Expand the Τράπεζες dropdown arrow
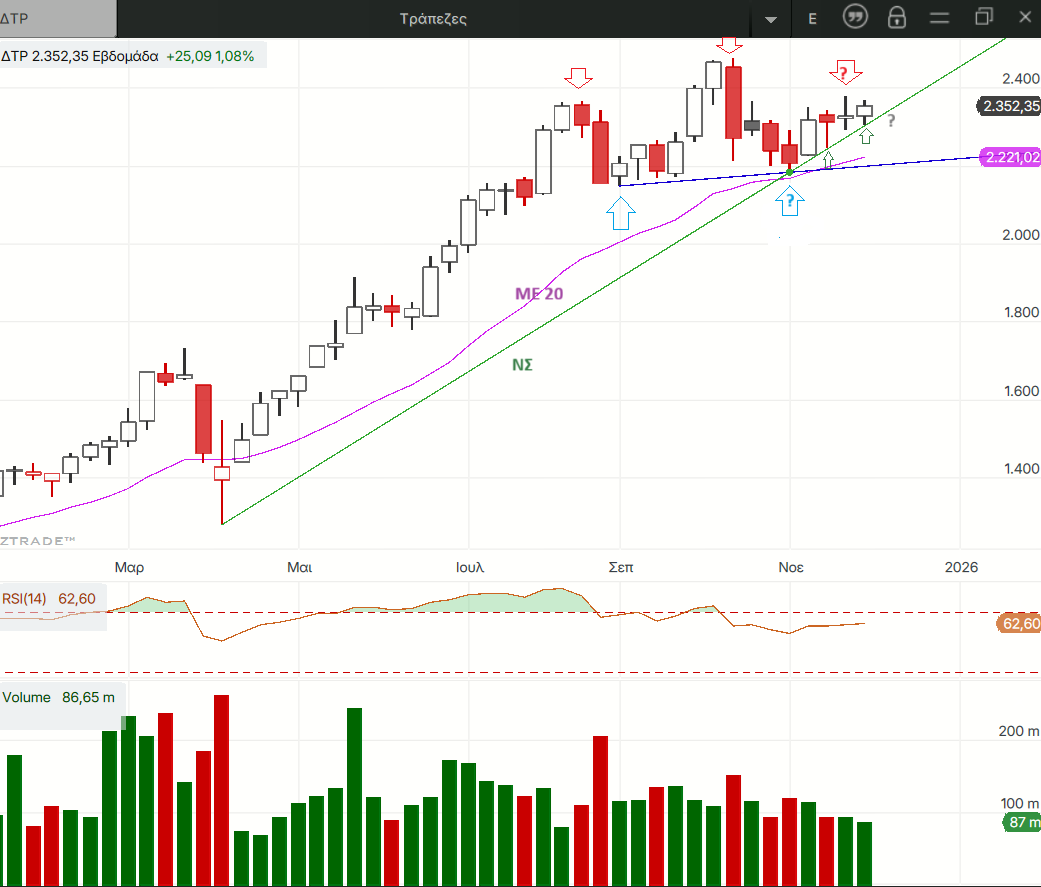 point(770,19)
